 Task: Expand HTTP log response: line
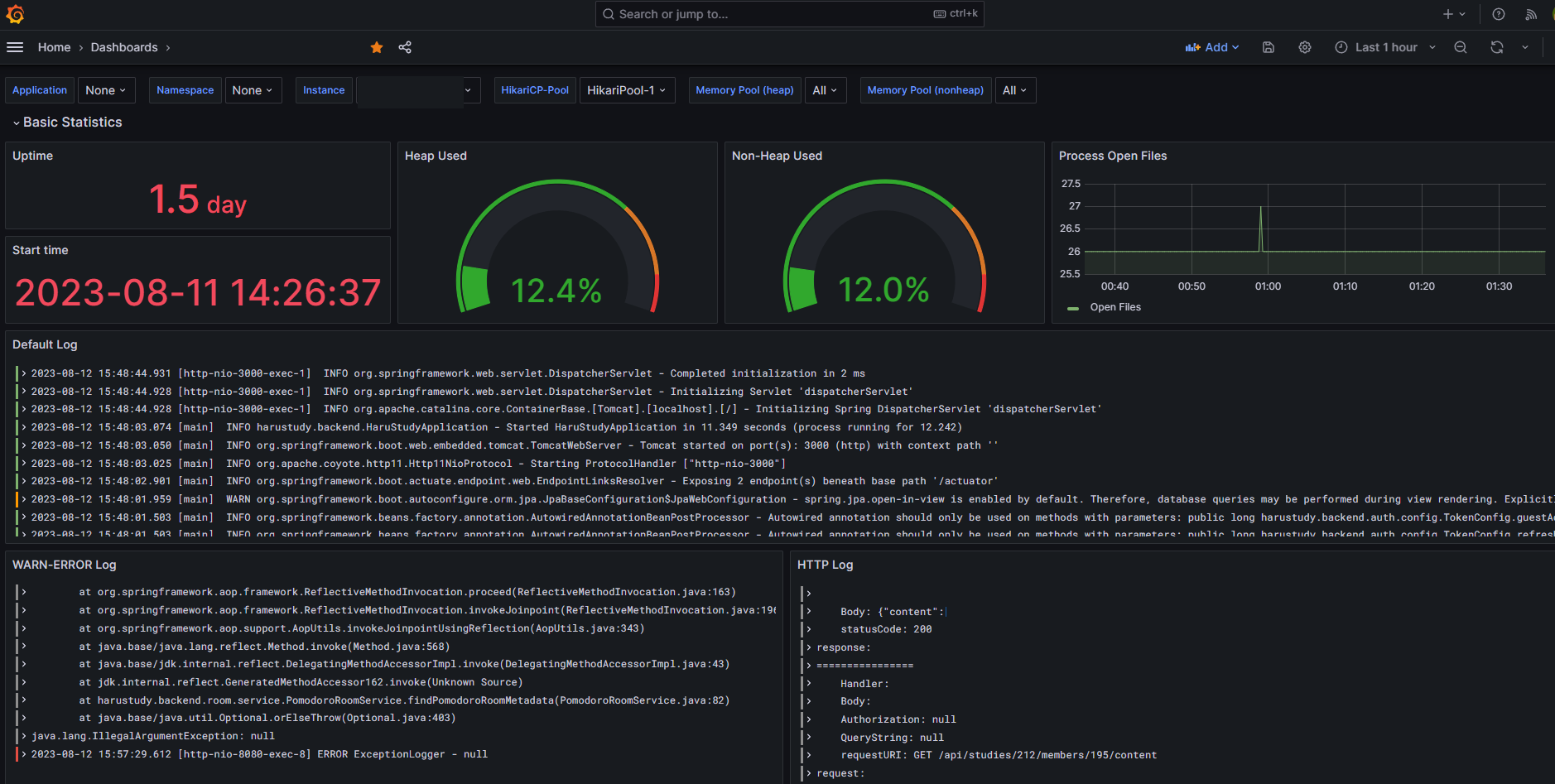pyautogui.click(x=809, y=647)
